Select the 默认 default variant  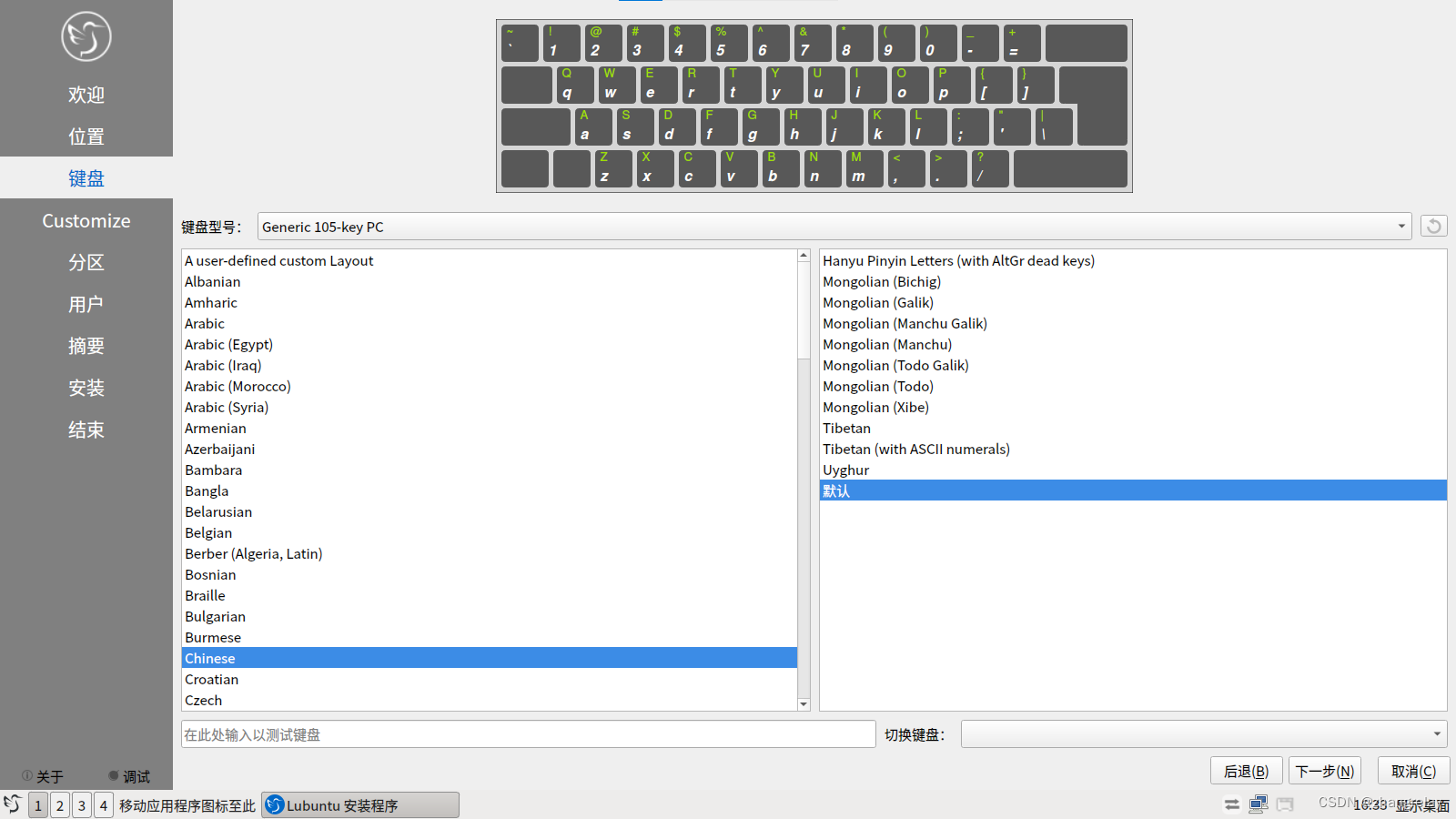click(x=1133, y=490)
